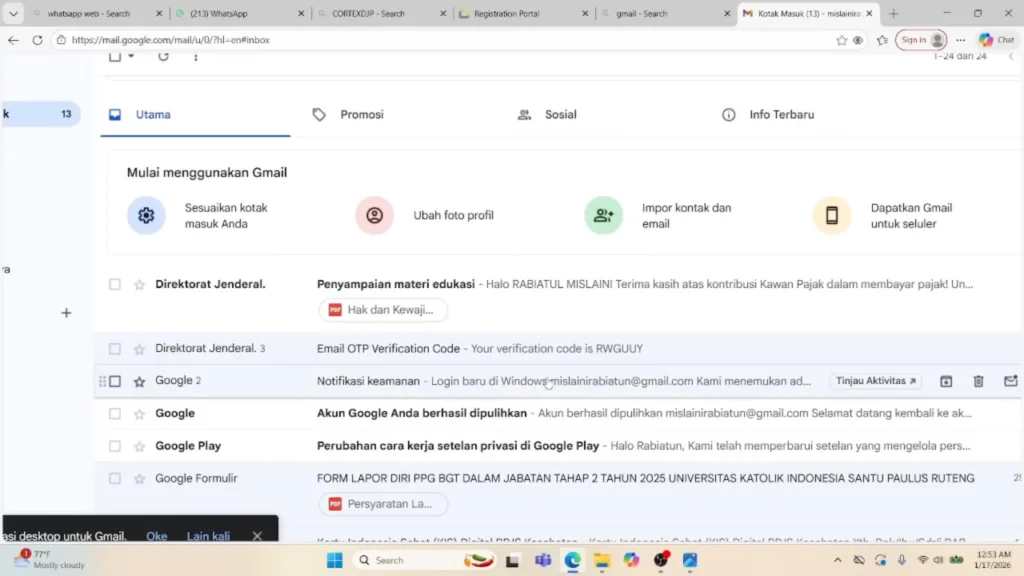The width and height of the screenshot is (1024, 576).
Task: Switch to the Info Terbaru tab
Action: click(781, 114)
